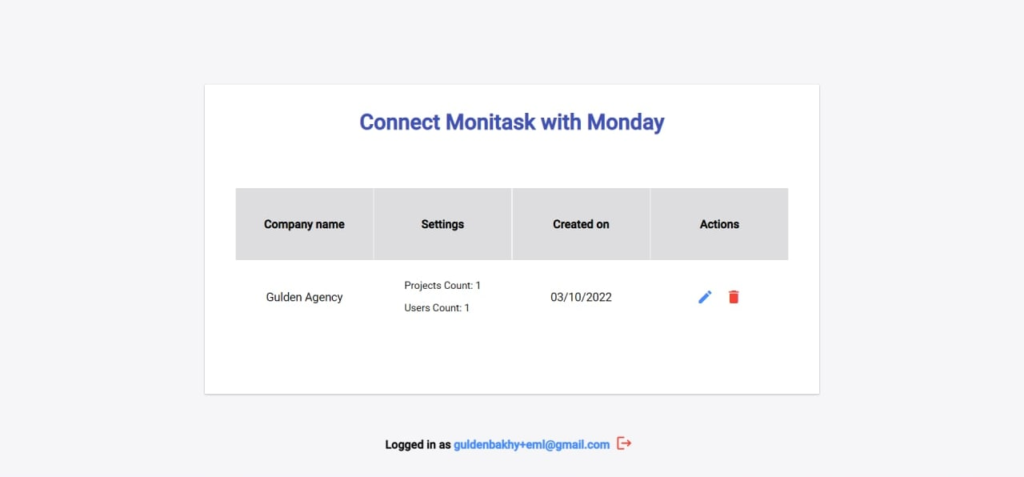Click the "Logged in as" label
The width and height of the screenshot is (1024, 477).
(417, 444)
